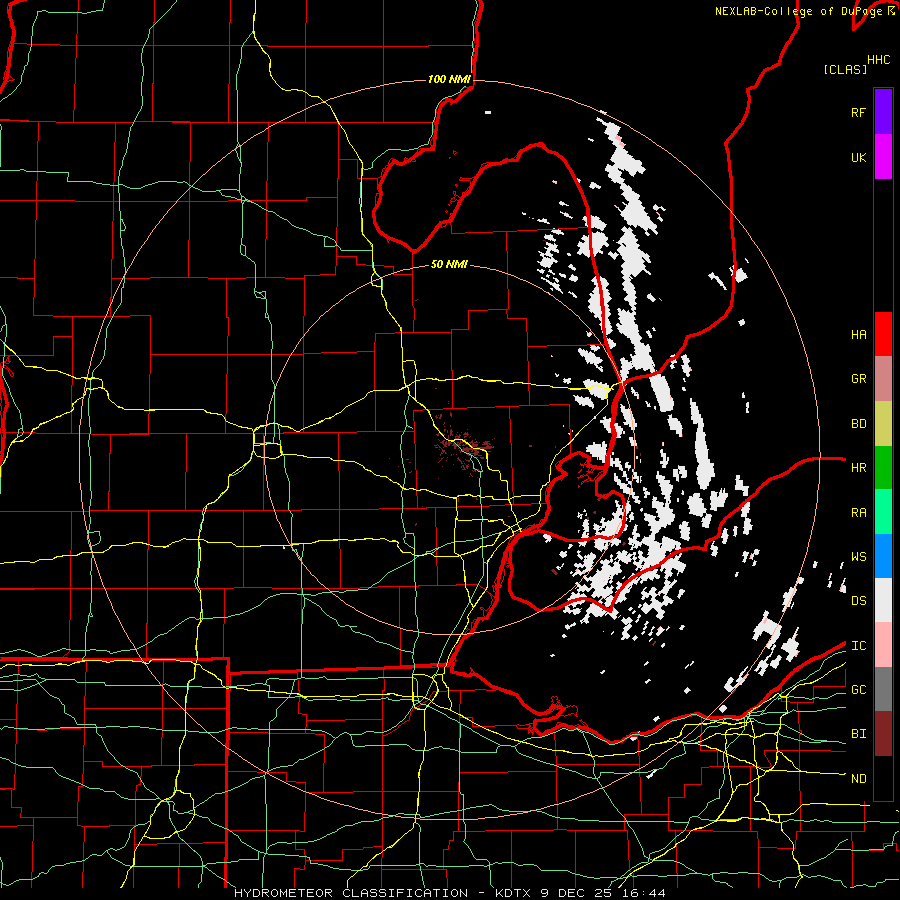The width and height of the screenshot is (900, 900).
Task: Select the IC pink legend swatch
Action: (x=883, y=645)
